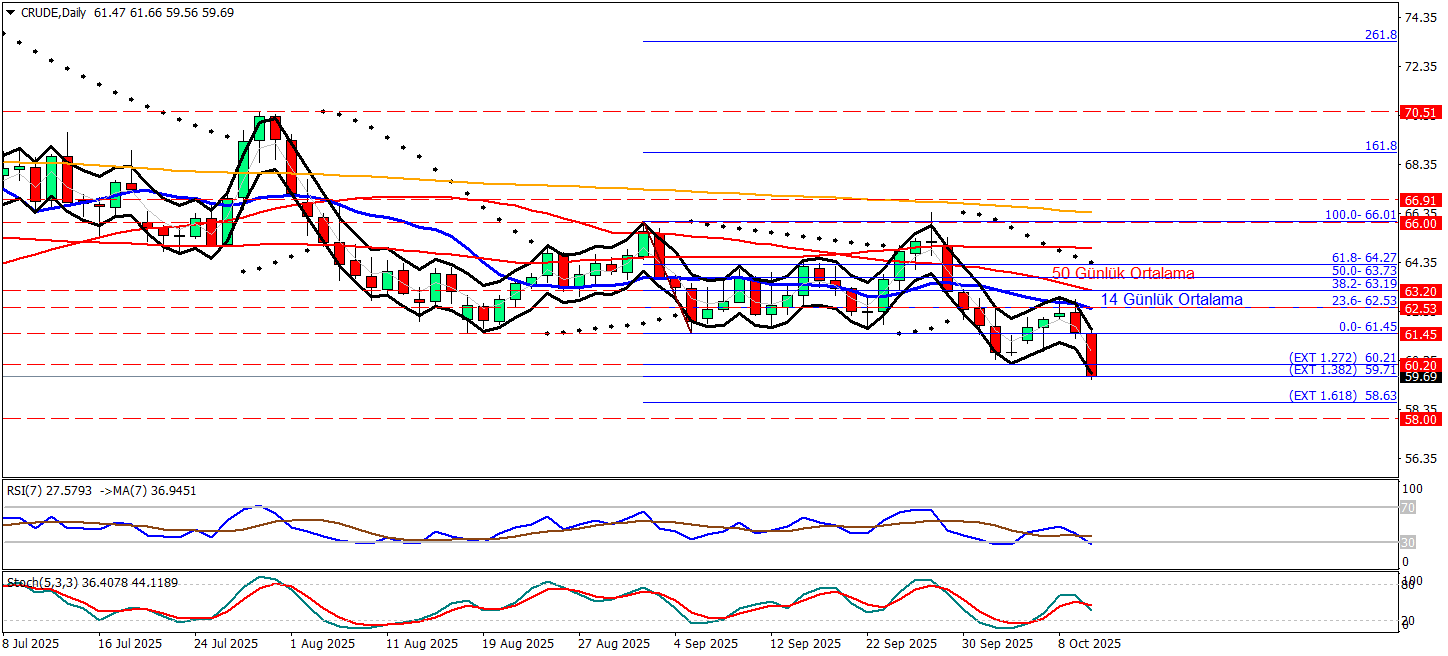Select the 261.8 Fibonacci level label
Screen dimensions: 1448x656
click(1380, 35)
